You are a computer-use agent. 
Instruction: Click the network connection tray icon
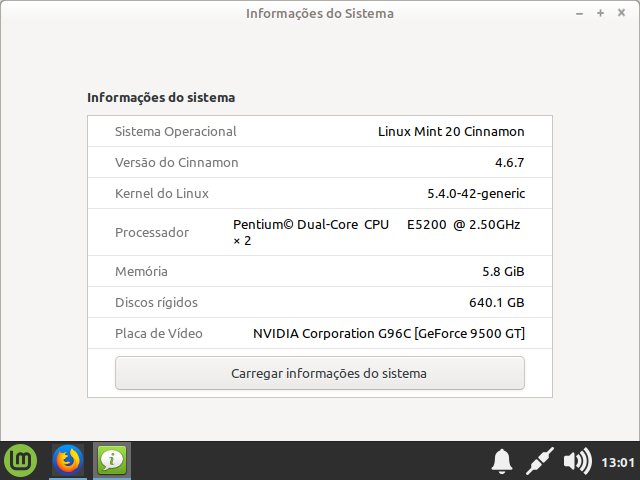(540, 461)
